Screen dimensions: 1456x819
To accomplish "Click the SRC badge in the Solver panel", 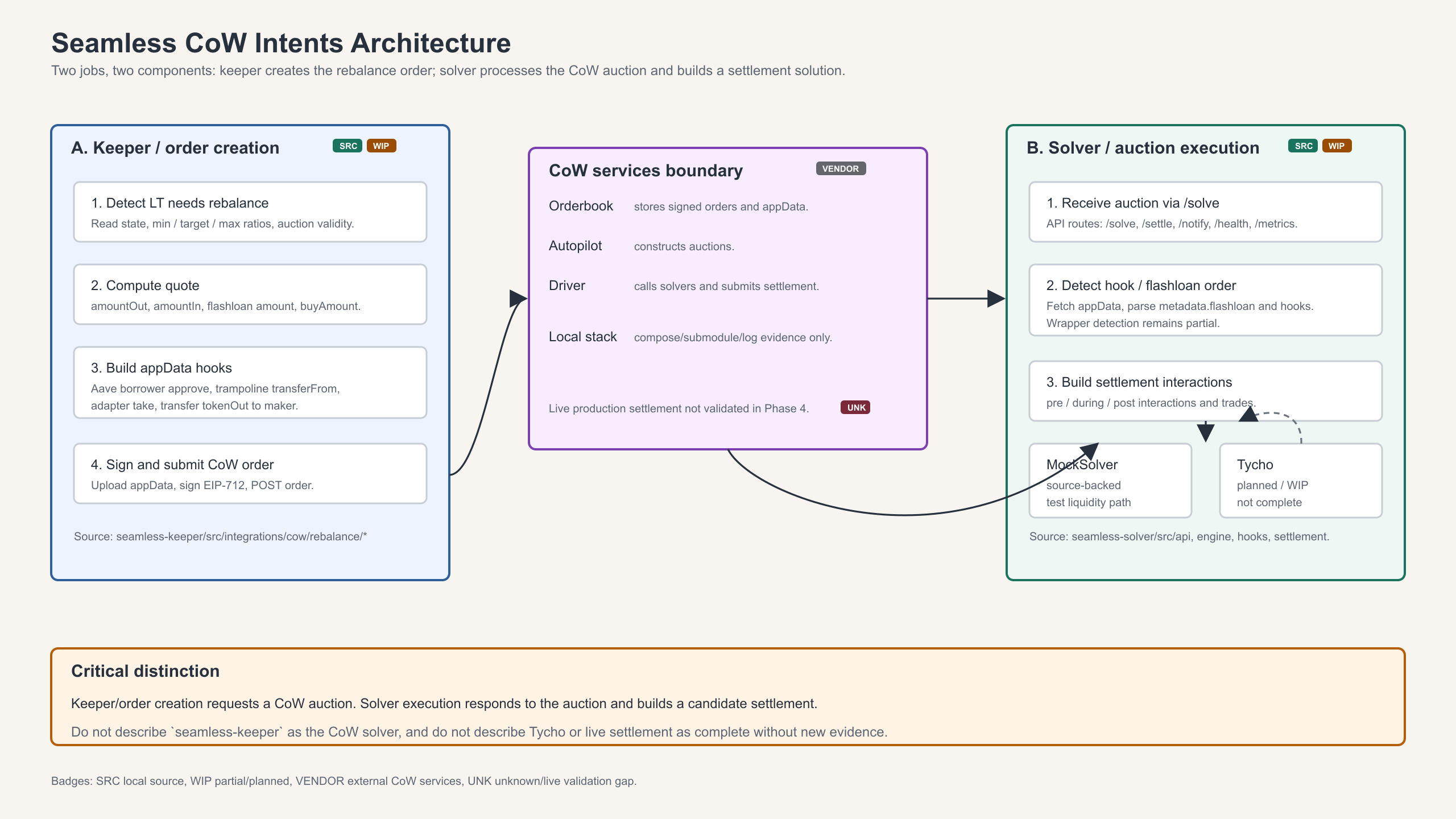I will point(1303,146).
